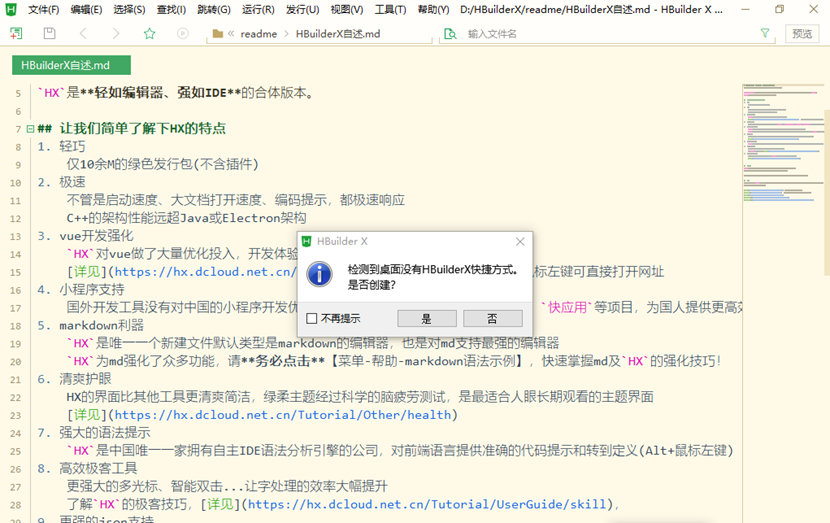Click the code minimap preview
The width and height of the screenshot is (830, 523).
pyautogui.click(x=782, y=143)
